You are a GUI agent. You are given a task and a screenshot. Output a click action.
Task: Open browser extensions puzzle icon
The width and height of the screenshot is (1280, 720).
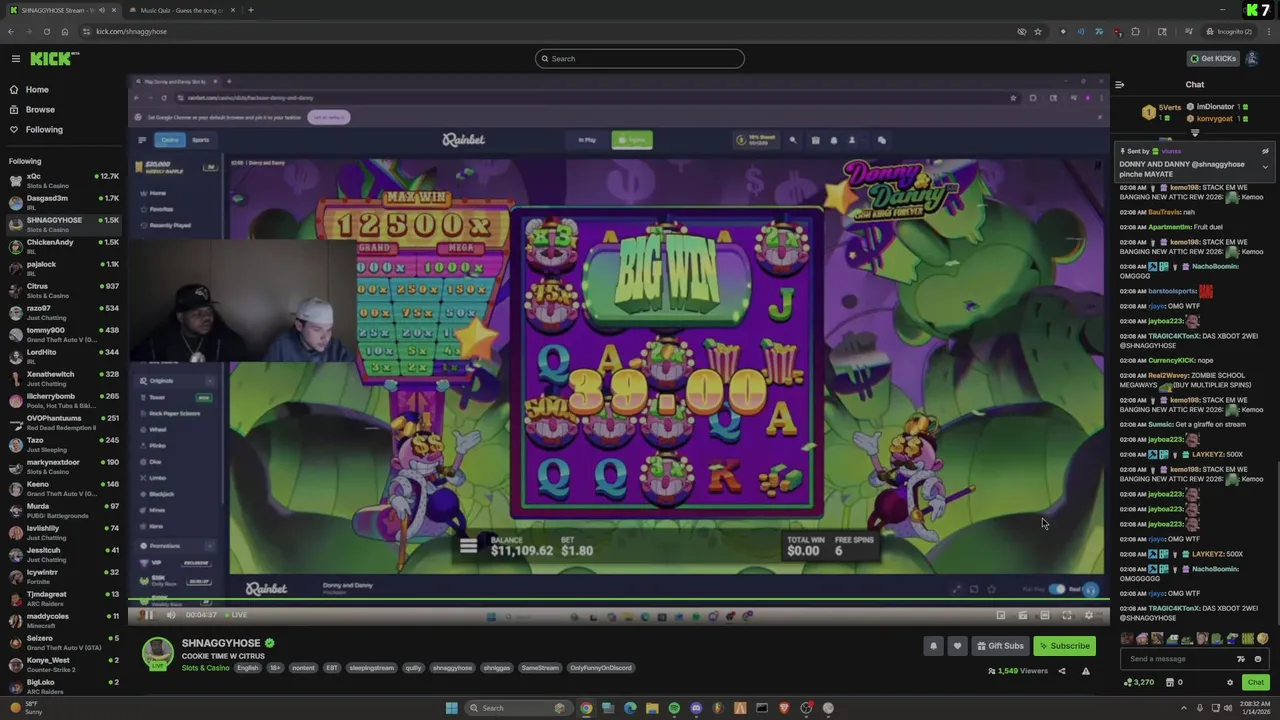(1135, 31)
